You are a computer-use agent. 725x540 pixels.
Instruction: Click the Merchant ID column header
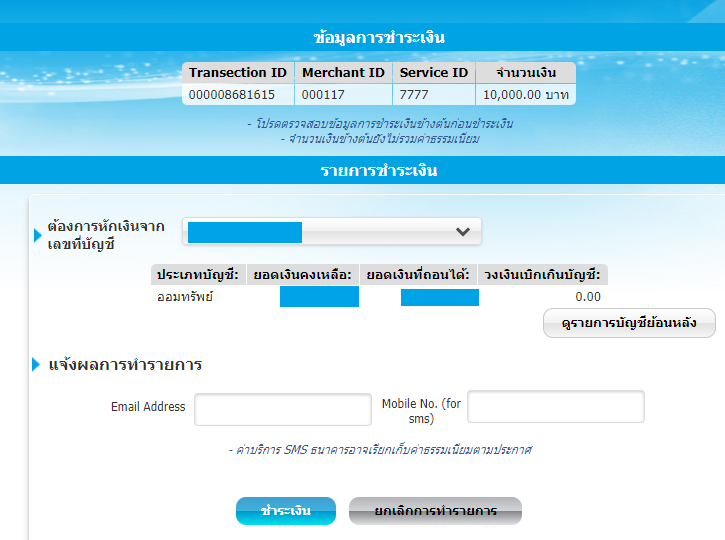click(343, 73)
